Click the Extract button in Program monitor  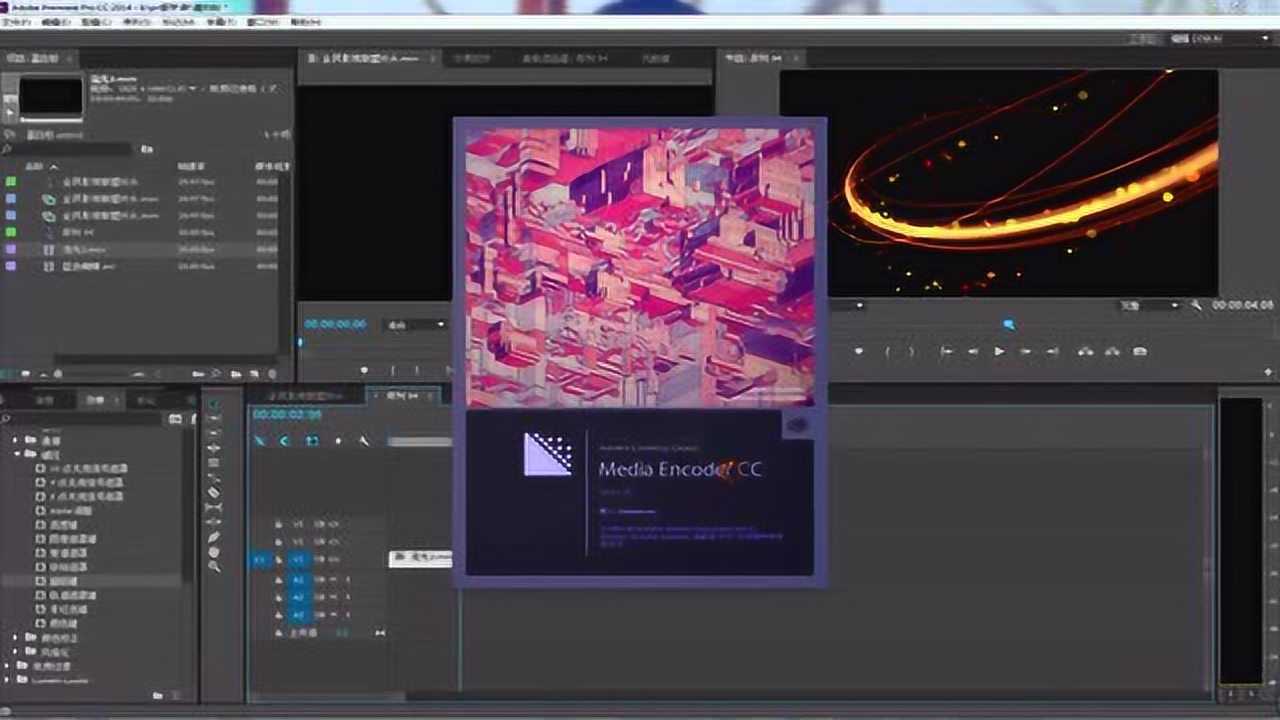[x=1112, y=351]
